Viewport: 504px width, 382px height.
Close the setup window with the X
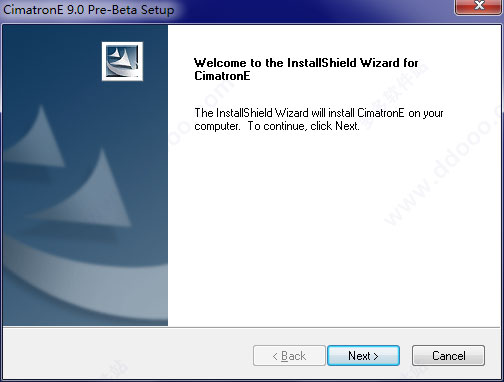(479, 6)
